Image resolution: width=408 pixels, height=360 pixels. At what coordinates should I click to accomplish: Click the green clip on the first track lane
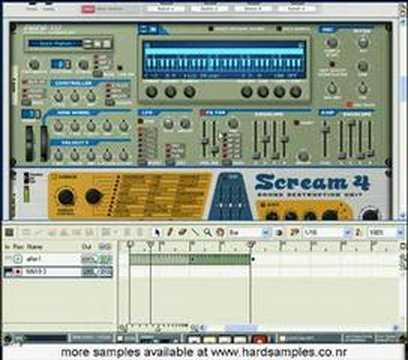[x=190, y=259]
